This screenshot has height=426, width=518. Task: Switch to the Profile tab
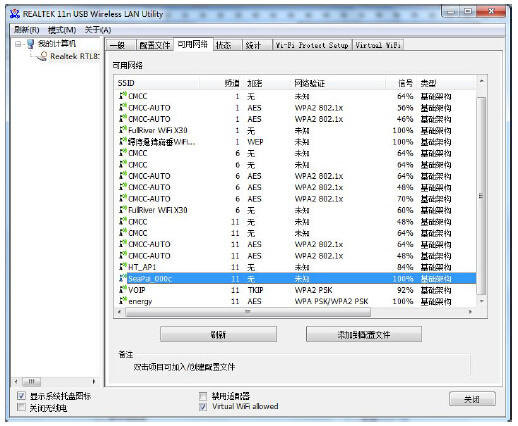point(155,45)
